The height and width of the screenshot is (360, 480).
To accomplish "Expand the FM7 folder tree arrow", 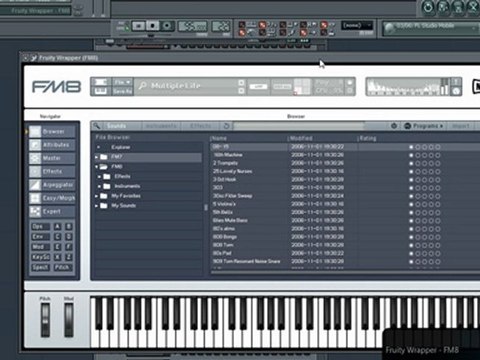I will 96,157.
